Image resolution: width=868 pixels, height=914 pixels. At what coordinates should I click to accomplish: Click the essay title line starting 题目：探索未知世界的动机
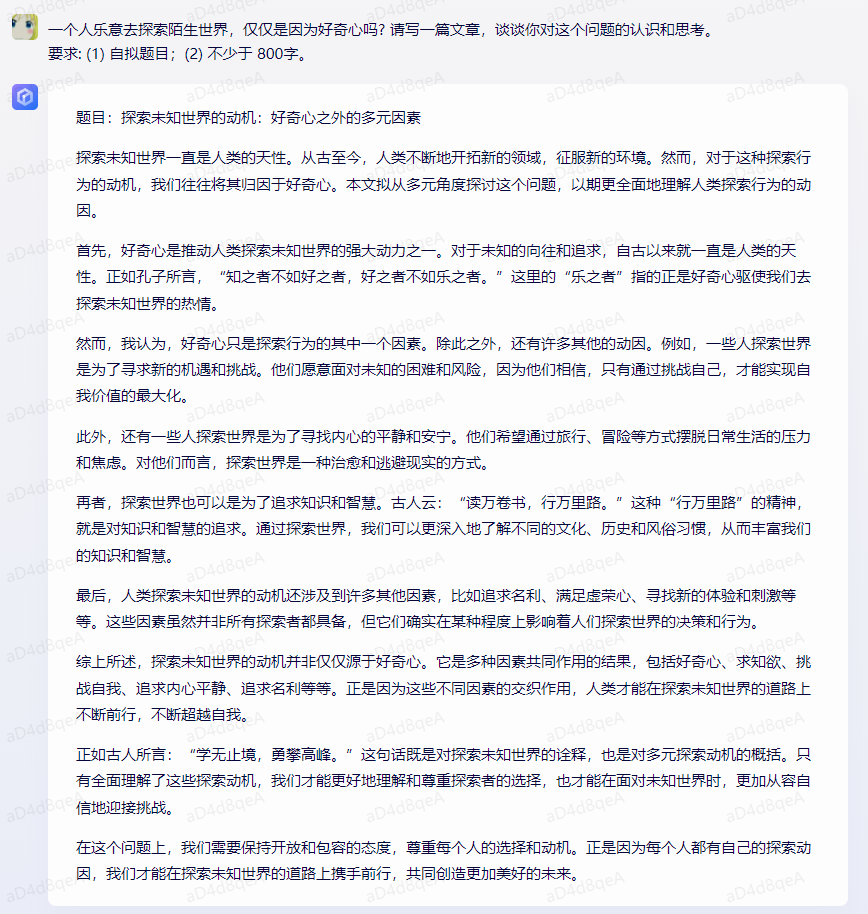(248, 118)
